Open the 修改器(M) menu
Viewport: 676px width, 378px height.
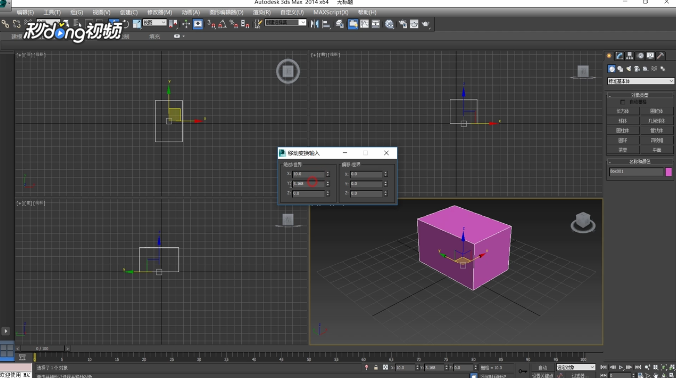pyautogui.click(x=160, y=12)
